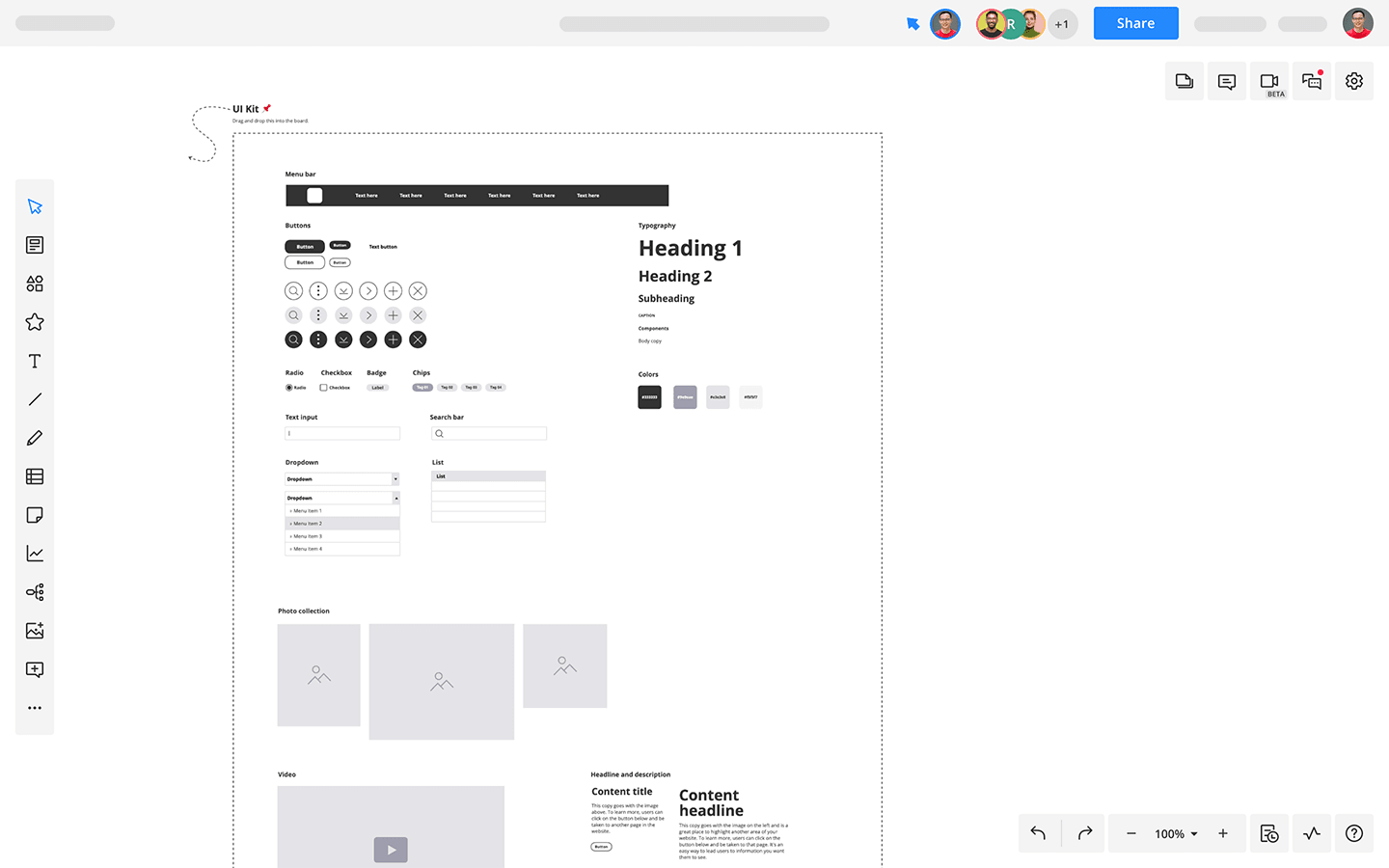Image resolution: width=1389 pixels, height=868 pixels.
Task: Select the straight line tool
Action: (35, 399)
